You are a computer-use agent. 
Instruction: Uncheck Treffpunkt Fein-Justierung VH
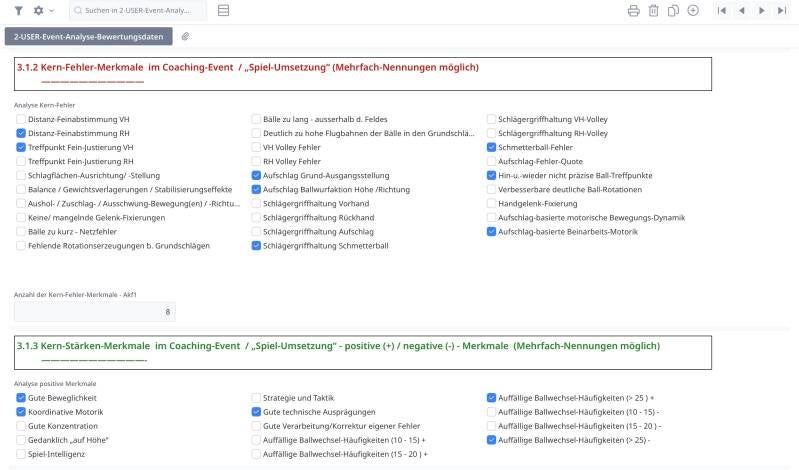click(21, 147)
